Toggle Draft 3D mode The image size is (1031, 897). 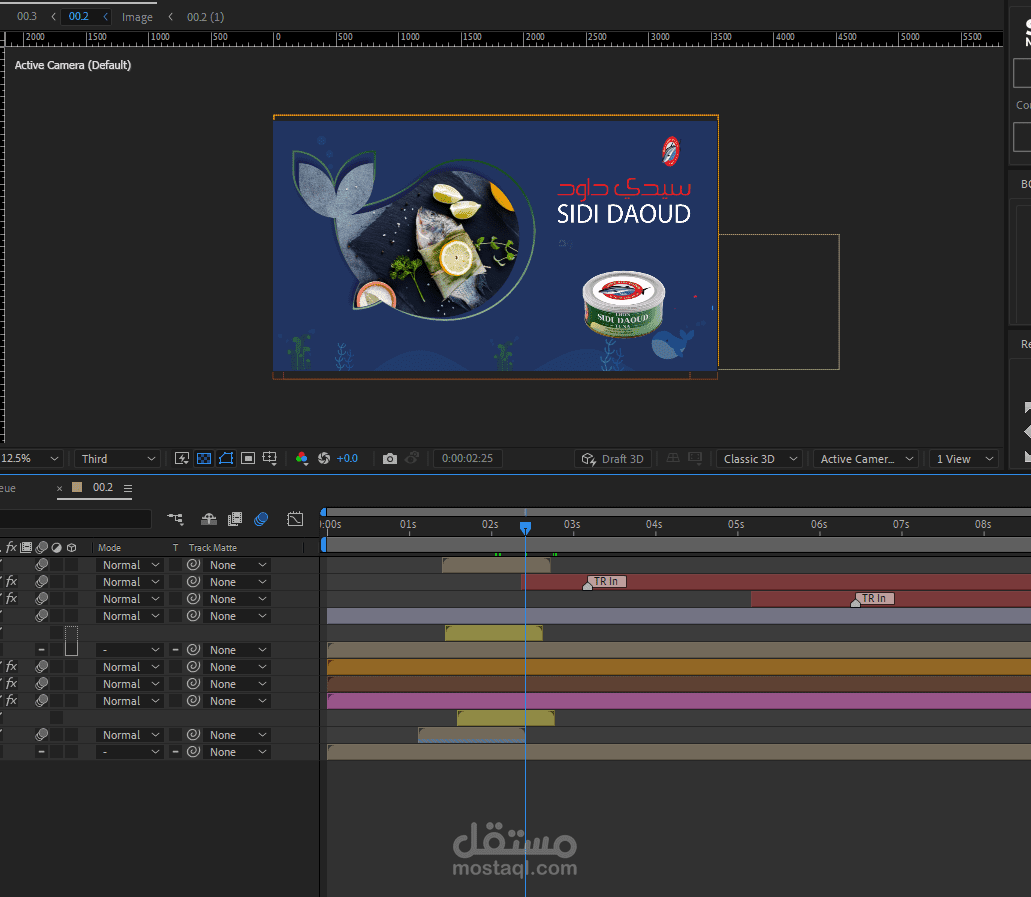coord(613,458)
